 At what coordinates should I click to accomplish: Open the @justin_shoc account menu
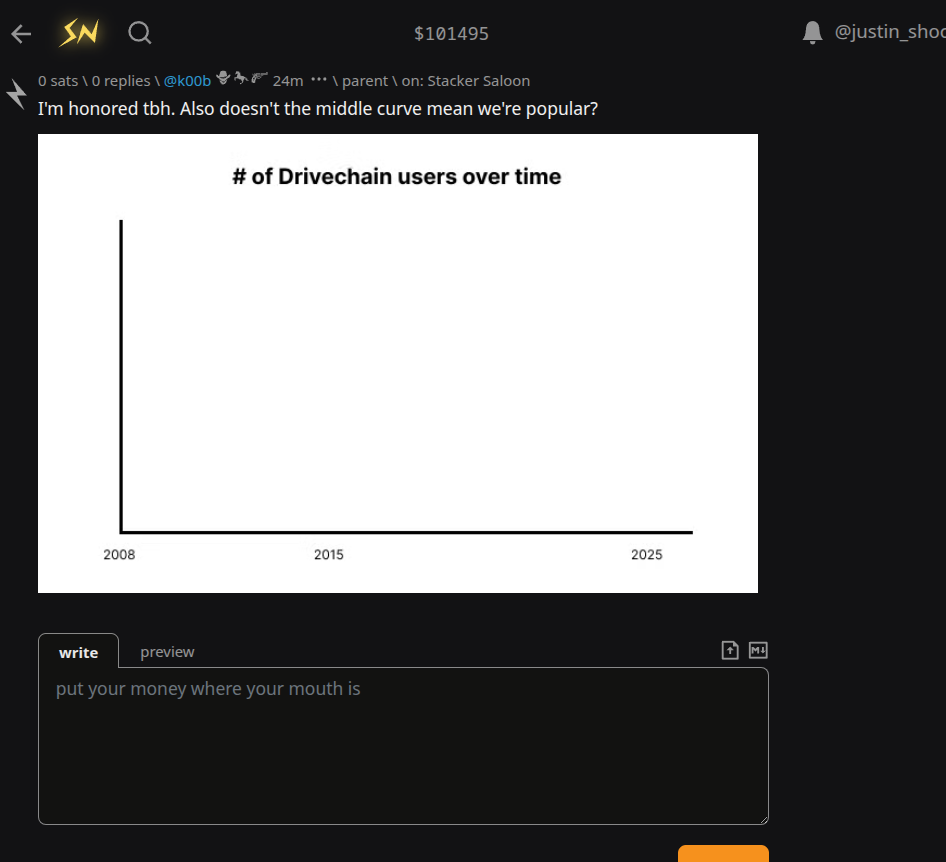coord(889,33)
